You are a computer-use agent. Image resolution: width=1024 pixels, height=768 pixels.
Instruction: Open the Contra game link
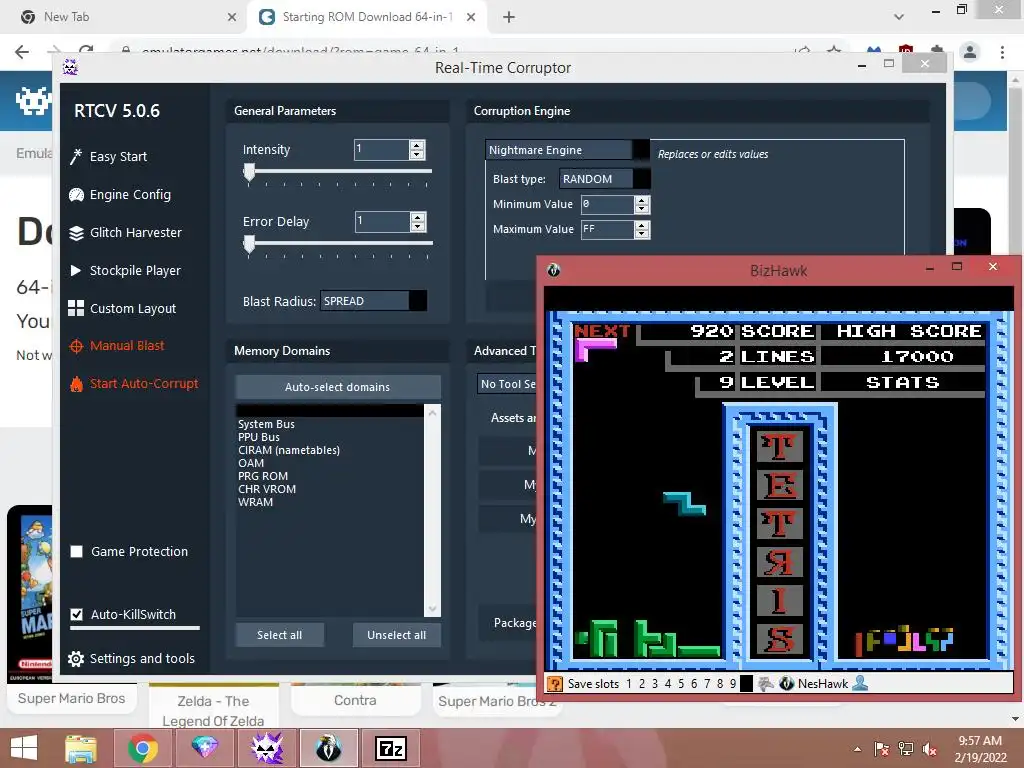355,700
